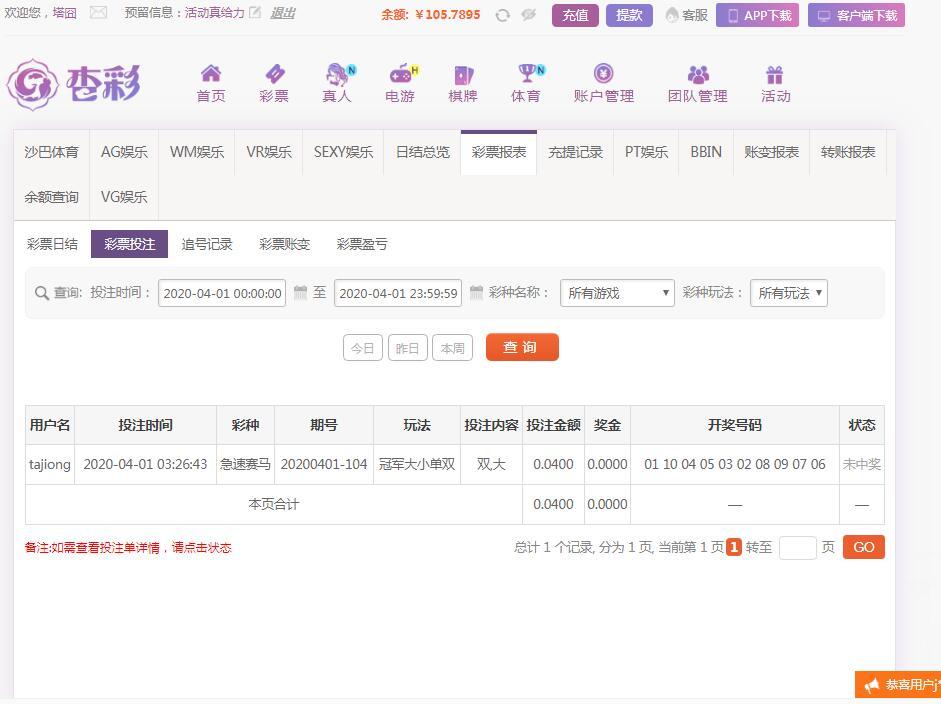This screenshot has width=941, height=704.
Task: Click the orange 查询 button
Action: pyautogui.click(x=522, y=347)
